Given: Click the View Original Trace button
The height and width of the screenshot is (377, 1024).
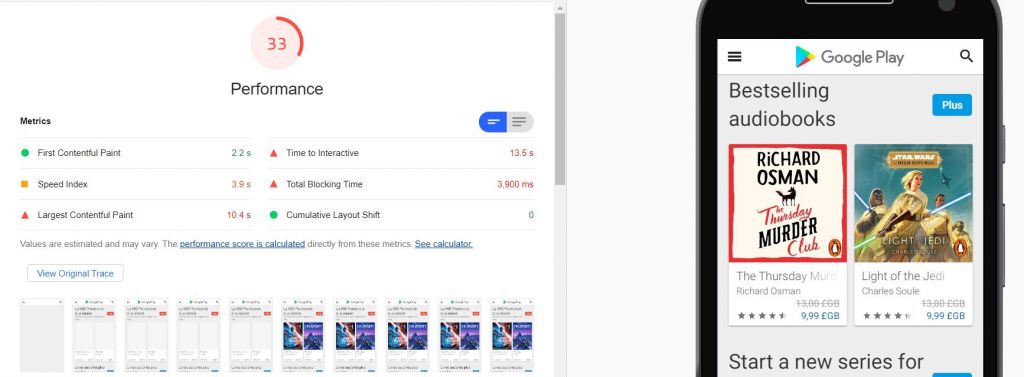Looking at the screenshot, I should [75, 273].
